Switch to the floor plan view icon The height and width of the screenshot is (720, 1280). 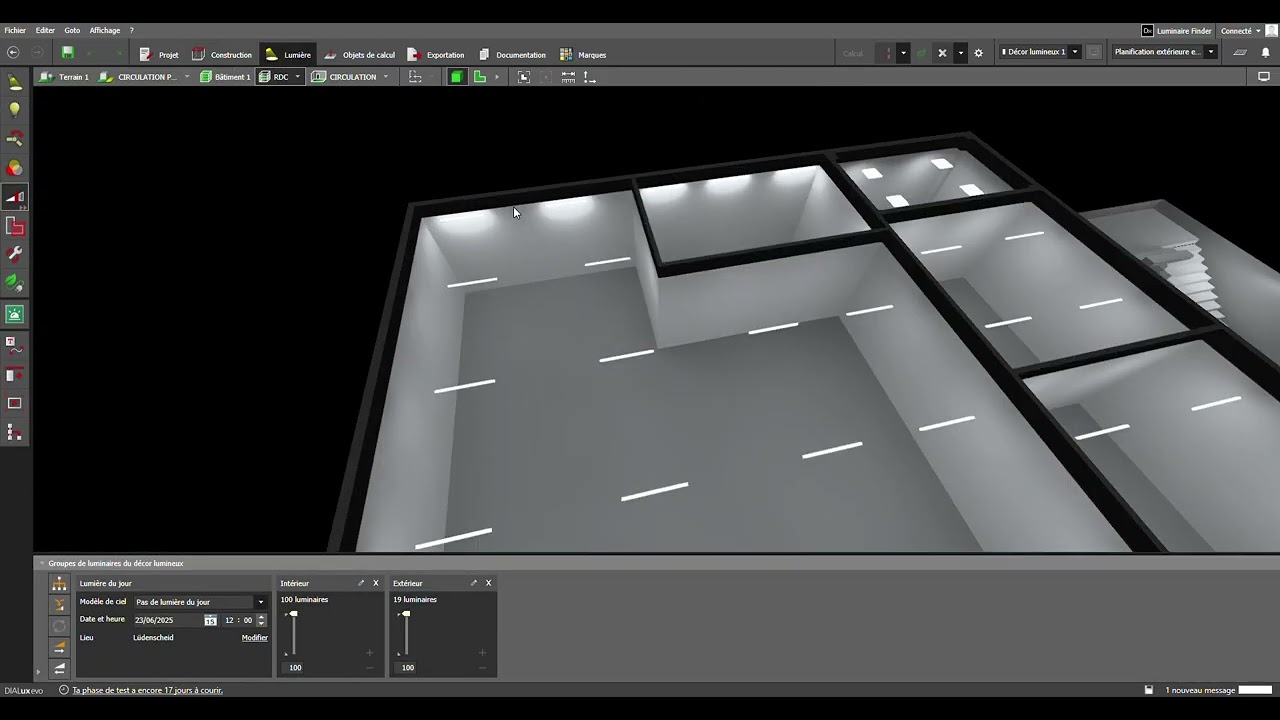pyautogui.click(x=480, y=77)
